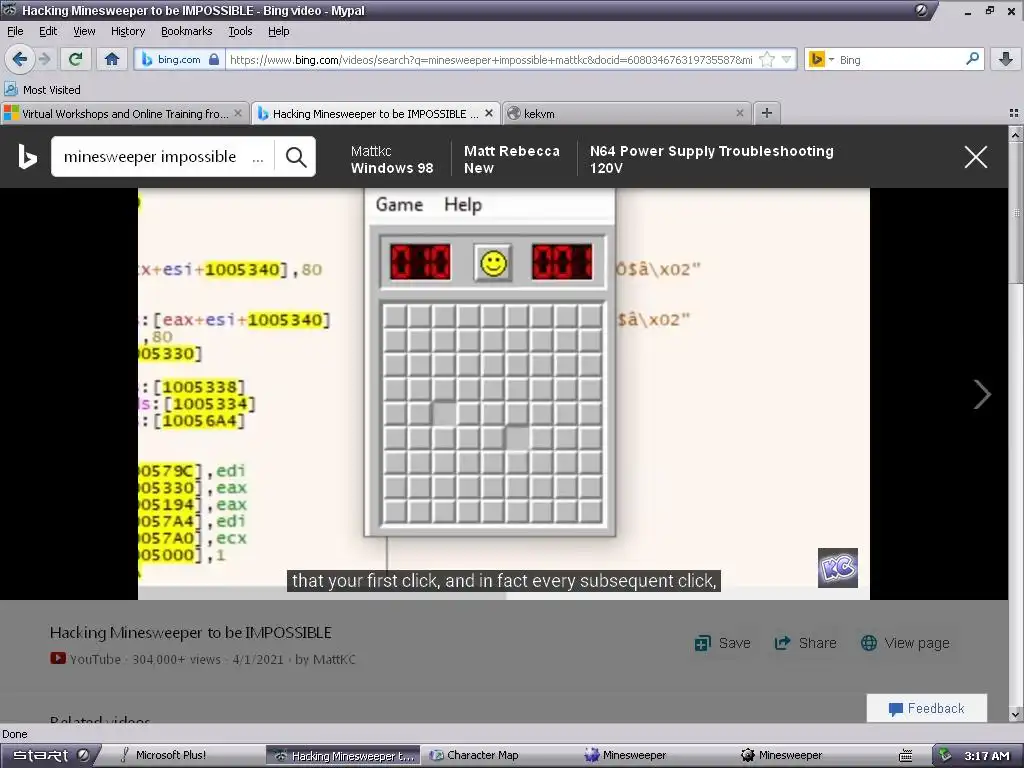The image size is (1024, 768).
Task: Select the Matt Rebecca New suggestion
Action: click(511, 159)
